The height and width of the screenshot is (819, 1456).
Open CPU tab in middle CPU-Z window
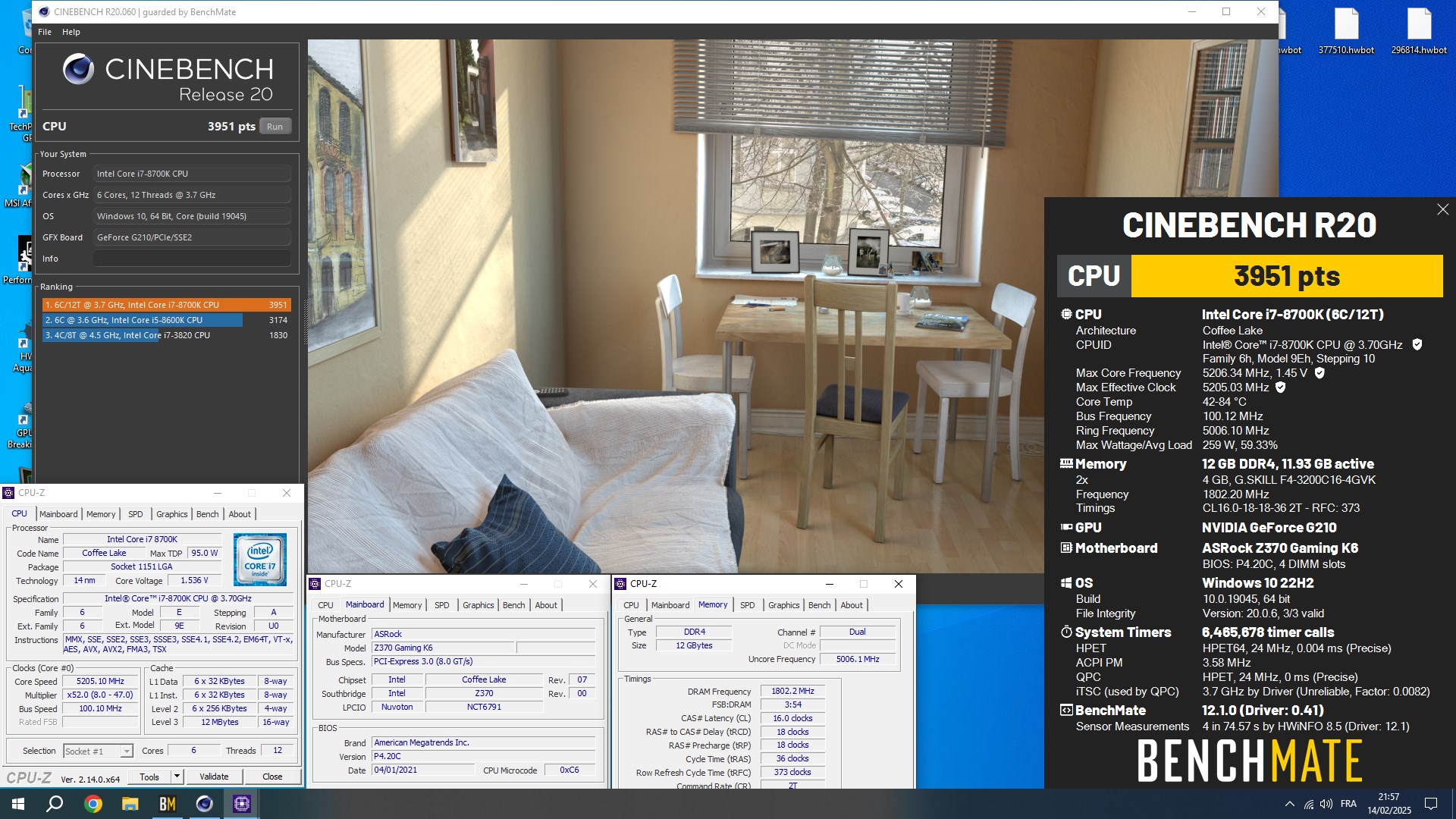click(325, 605)
